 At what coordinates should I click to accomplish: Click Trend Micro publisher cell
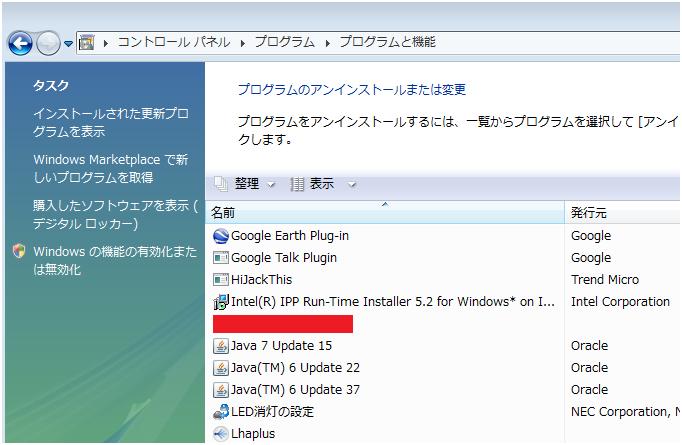605,280
